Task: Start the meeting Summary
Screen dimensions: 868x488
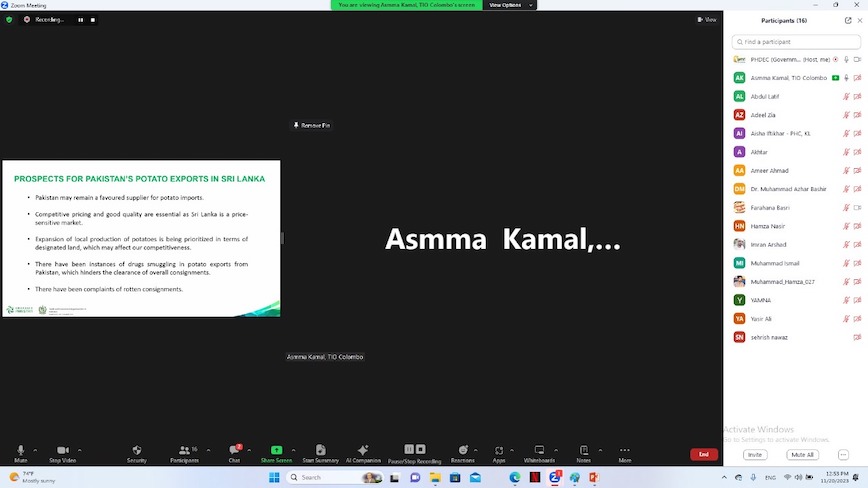Action: pos(320,450)
